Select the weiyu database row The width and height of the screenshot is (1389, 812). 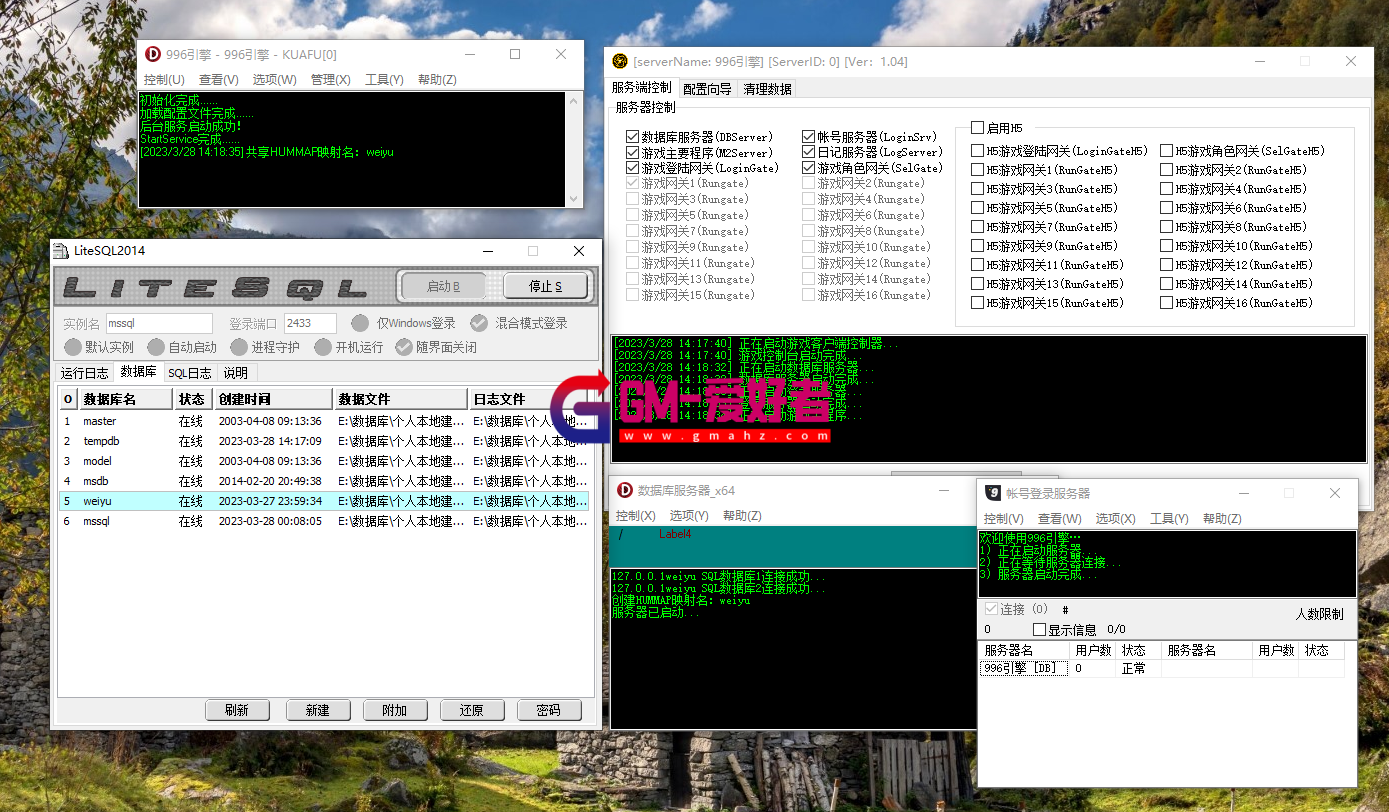pos(323,501)
